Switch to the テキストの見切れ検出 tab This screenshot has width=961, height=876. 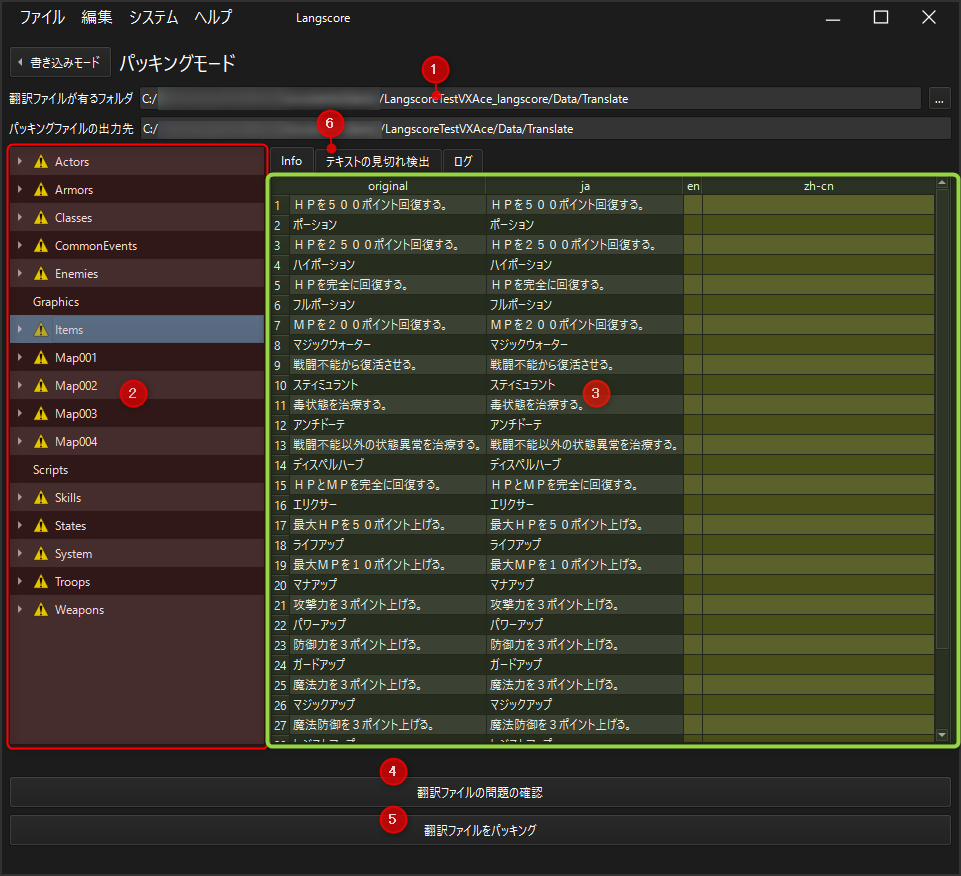tap(378, 162)
